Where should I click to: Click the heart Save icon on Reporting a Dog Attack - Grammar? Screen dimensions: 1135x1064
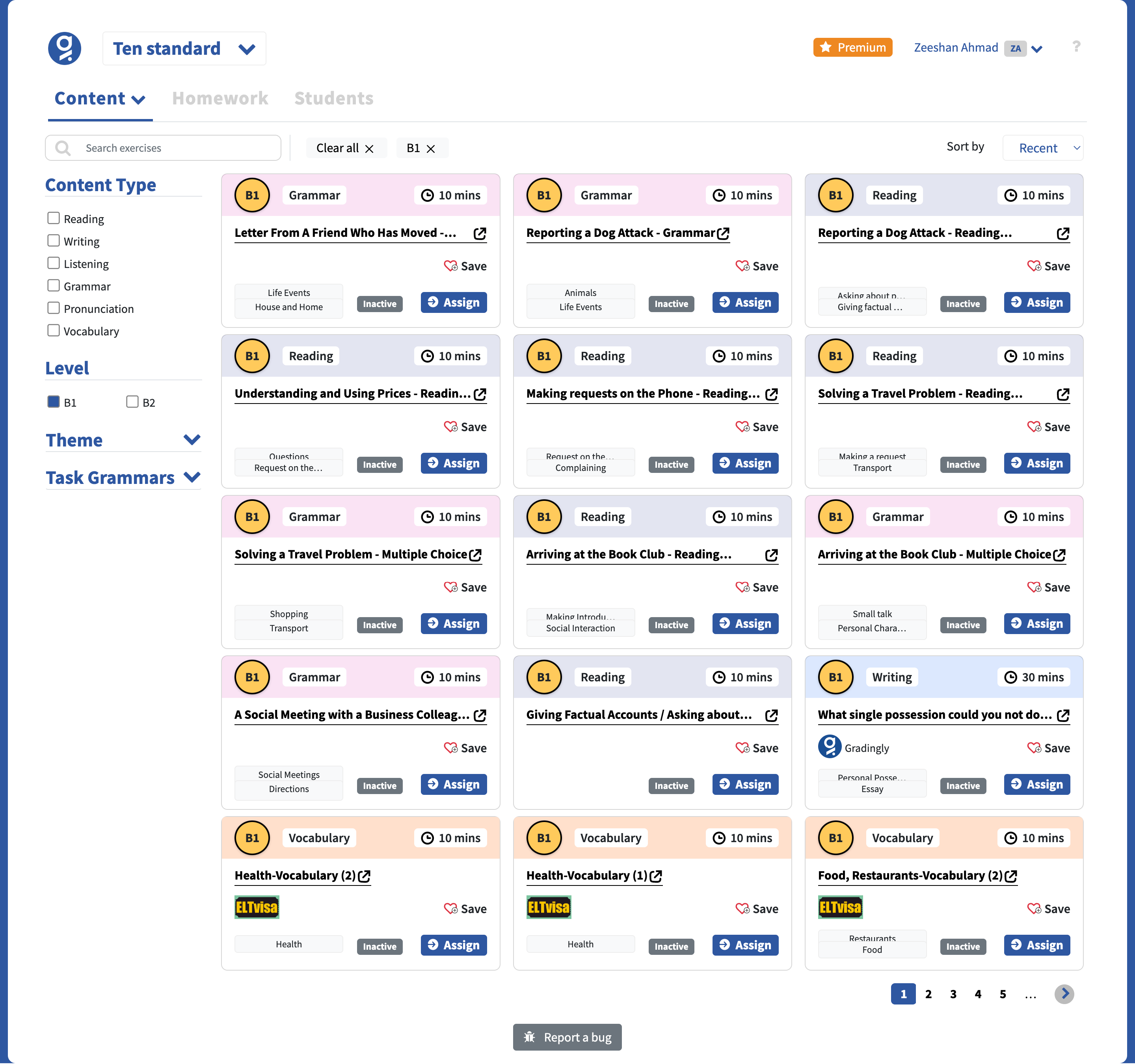pos(742,266)
